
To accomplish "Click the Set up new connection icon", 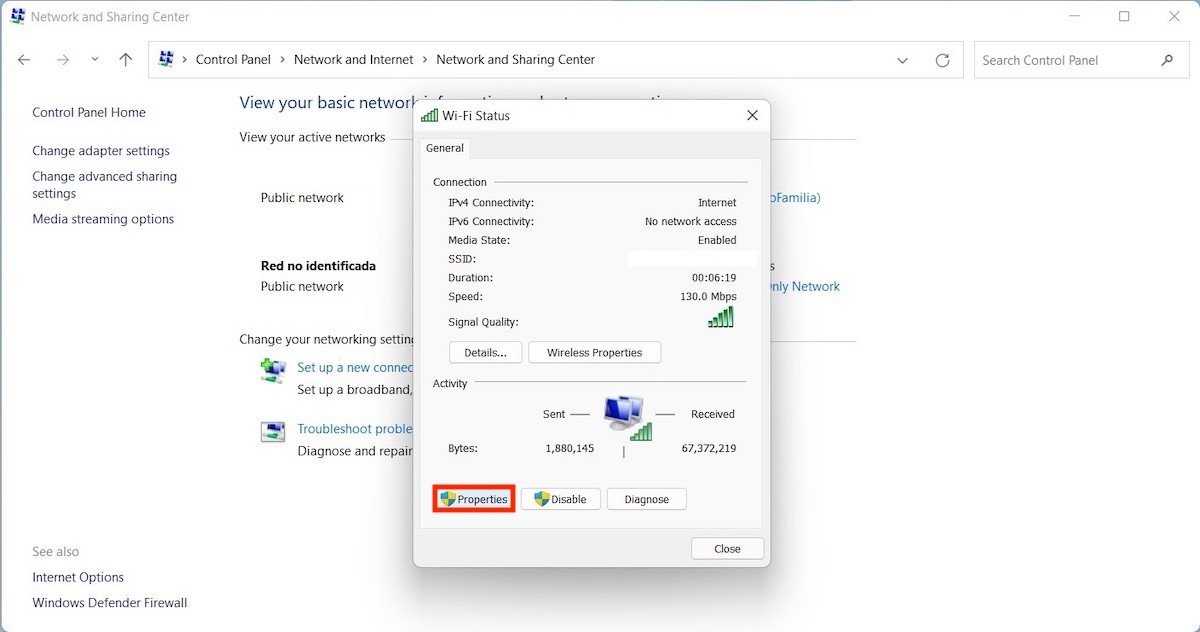I will pos(273,370).
